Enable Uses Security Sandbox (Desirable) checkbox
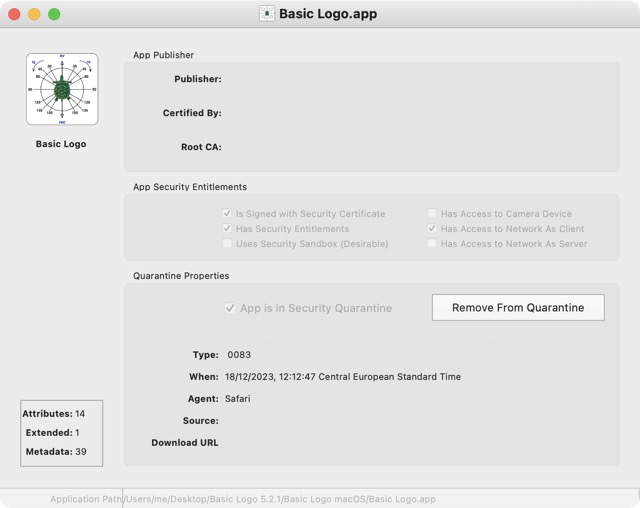Viewport: 640px width, 508px height. click(x=228, y=244)
